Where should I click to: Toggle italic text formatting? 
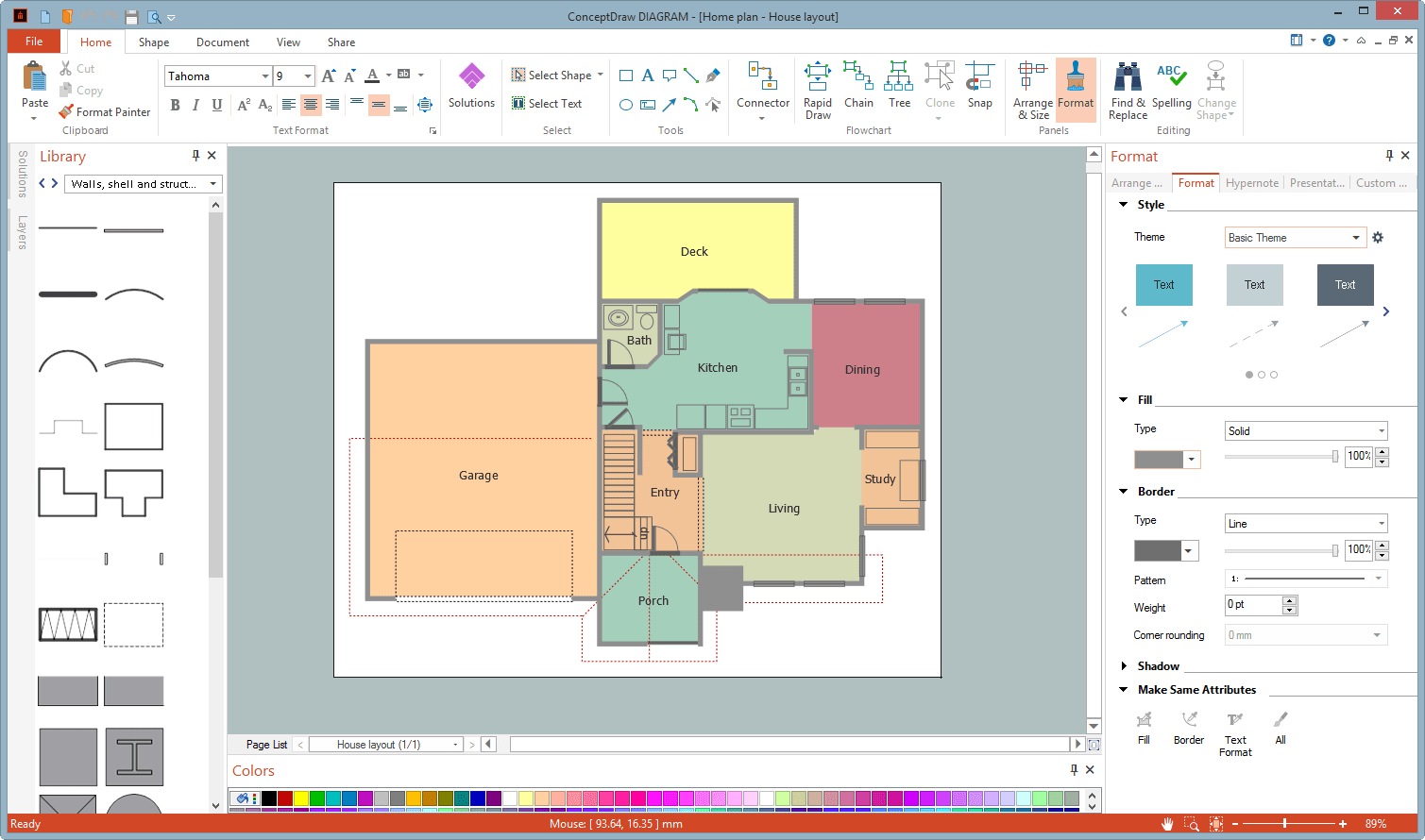195,105
